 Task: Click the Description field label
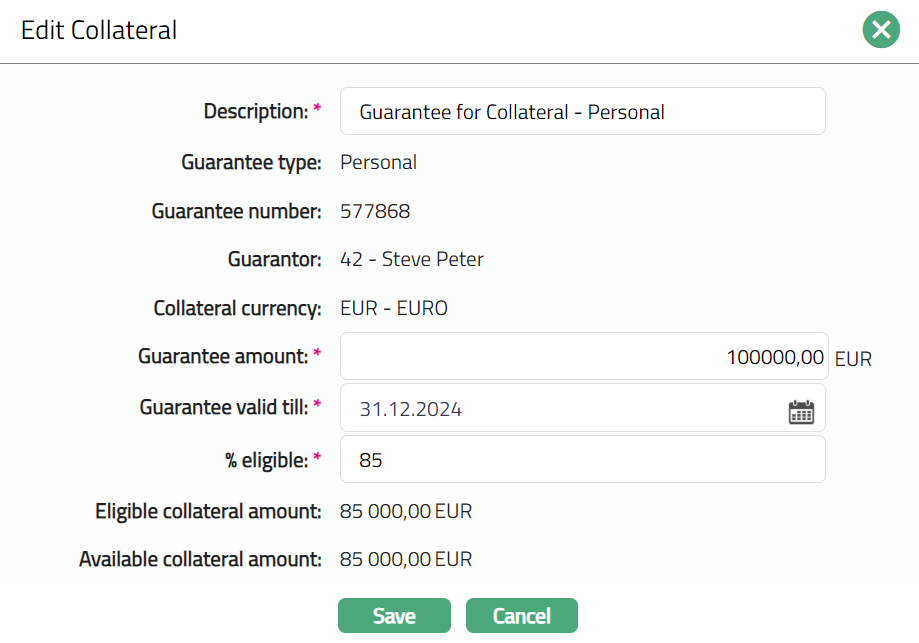coord(255,112)
